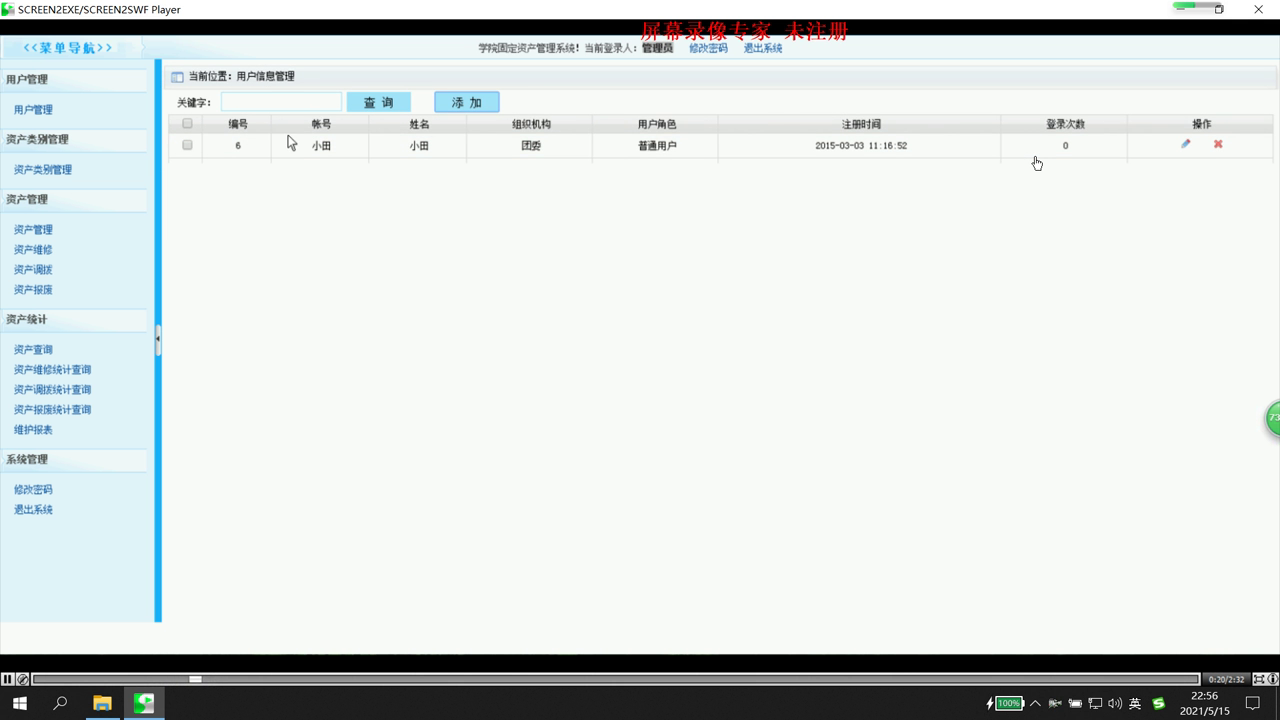Screen dimensions: 1280x720
Task: Tick the select-all checkbox in the table header
Action: (187, 124)
